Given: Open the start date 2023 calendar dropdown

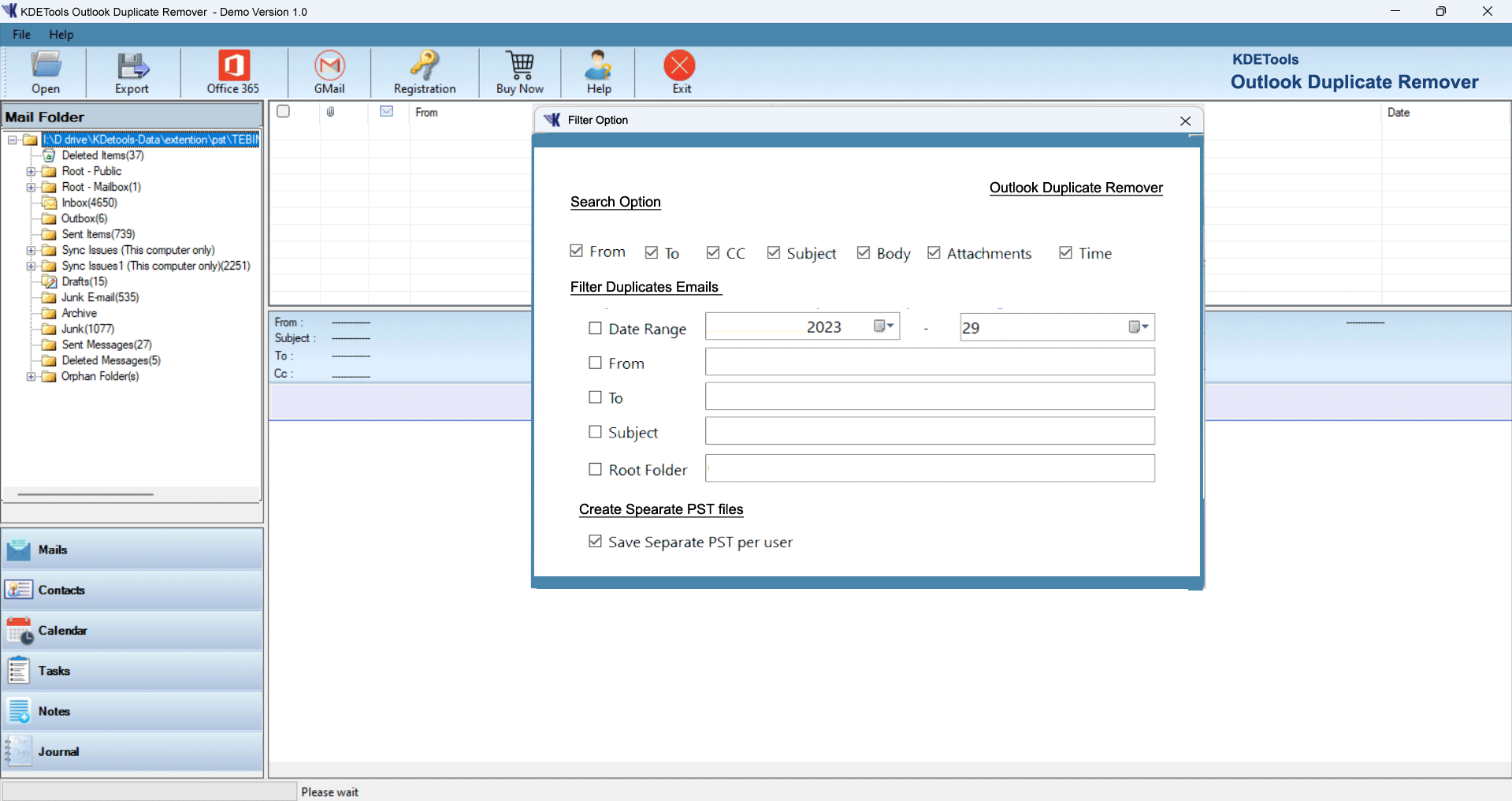Looking at the screenshot, I should click(x=883, y=326).
